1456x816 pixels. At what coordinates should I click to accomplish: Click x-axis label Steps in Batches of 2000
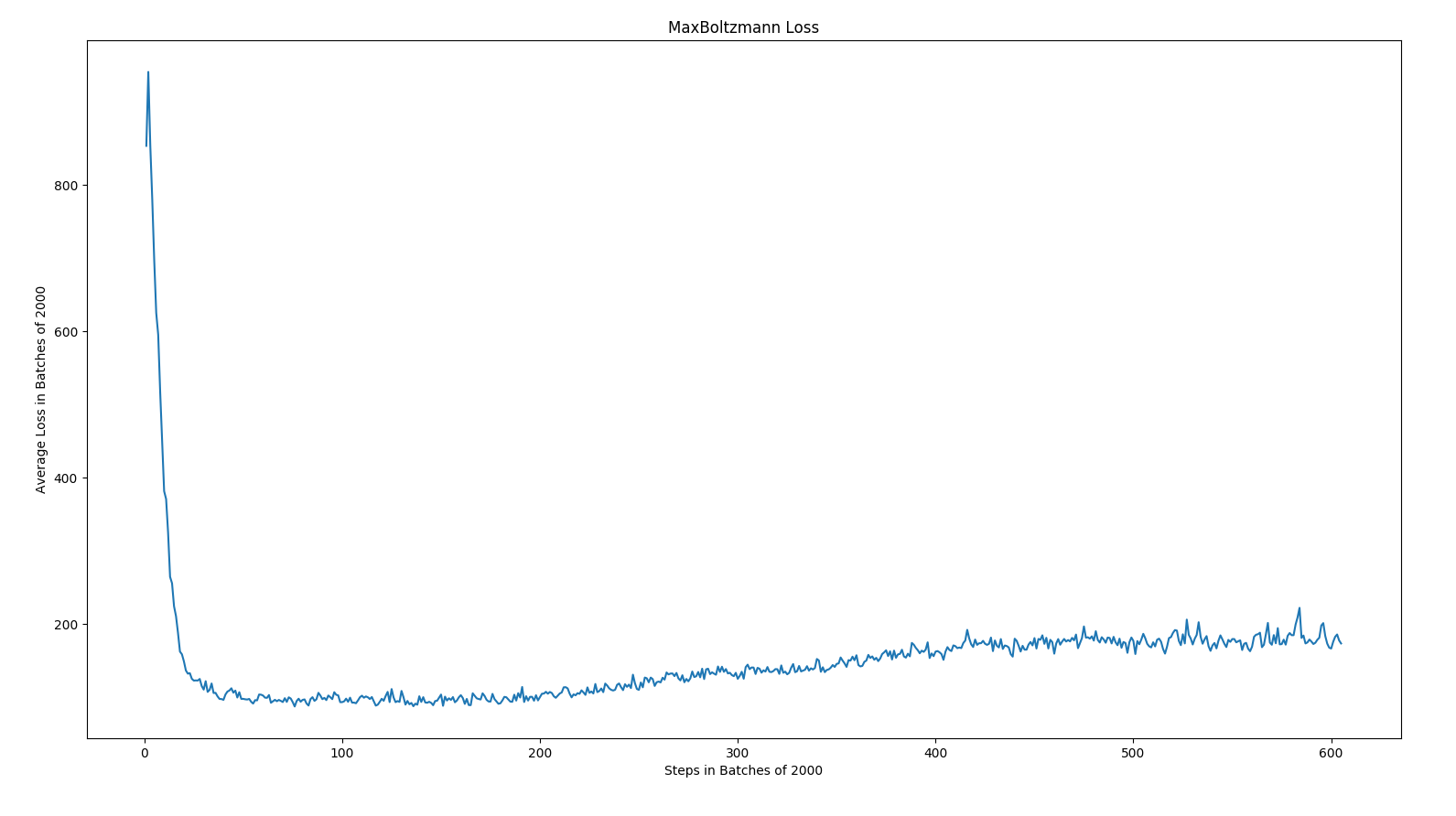click(743, 770)
